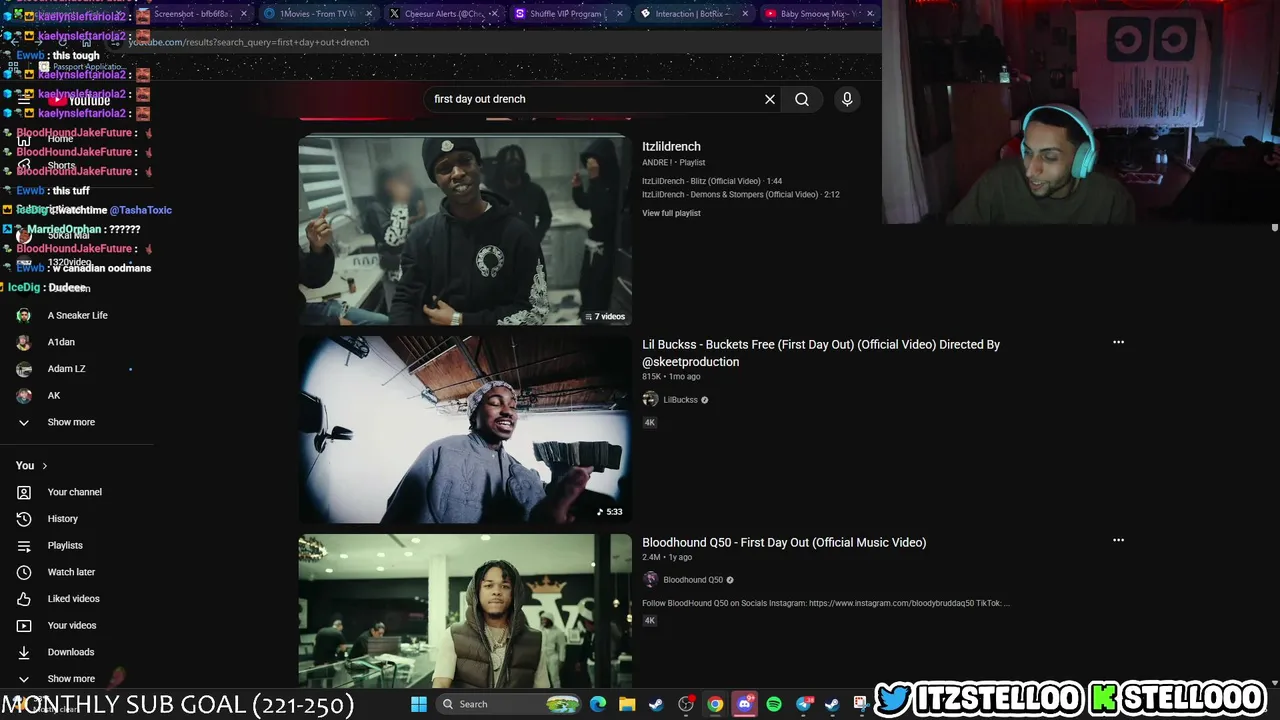The image size is (1280, 720).
Task: Click the browser address bar URL
Action: [249, 42]
